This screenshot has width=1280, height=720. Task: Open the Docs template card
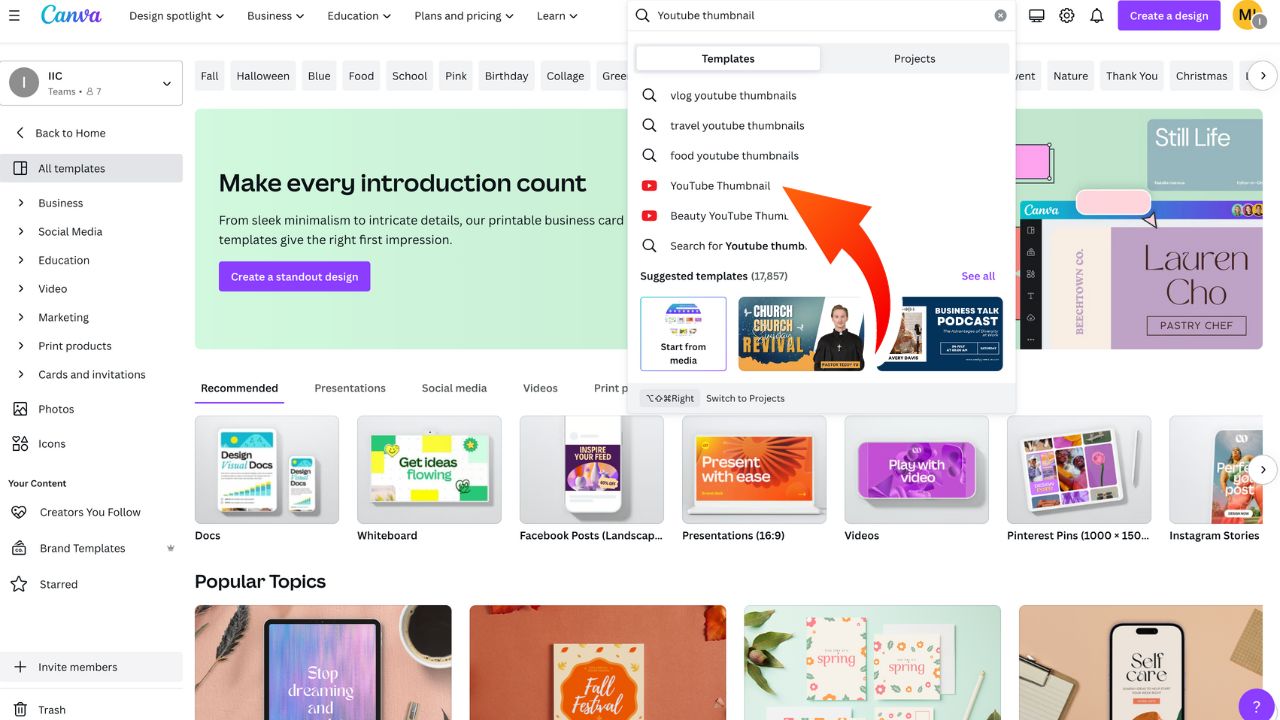point(267,470)
